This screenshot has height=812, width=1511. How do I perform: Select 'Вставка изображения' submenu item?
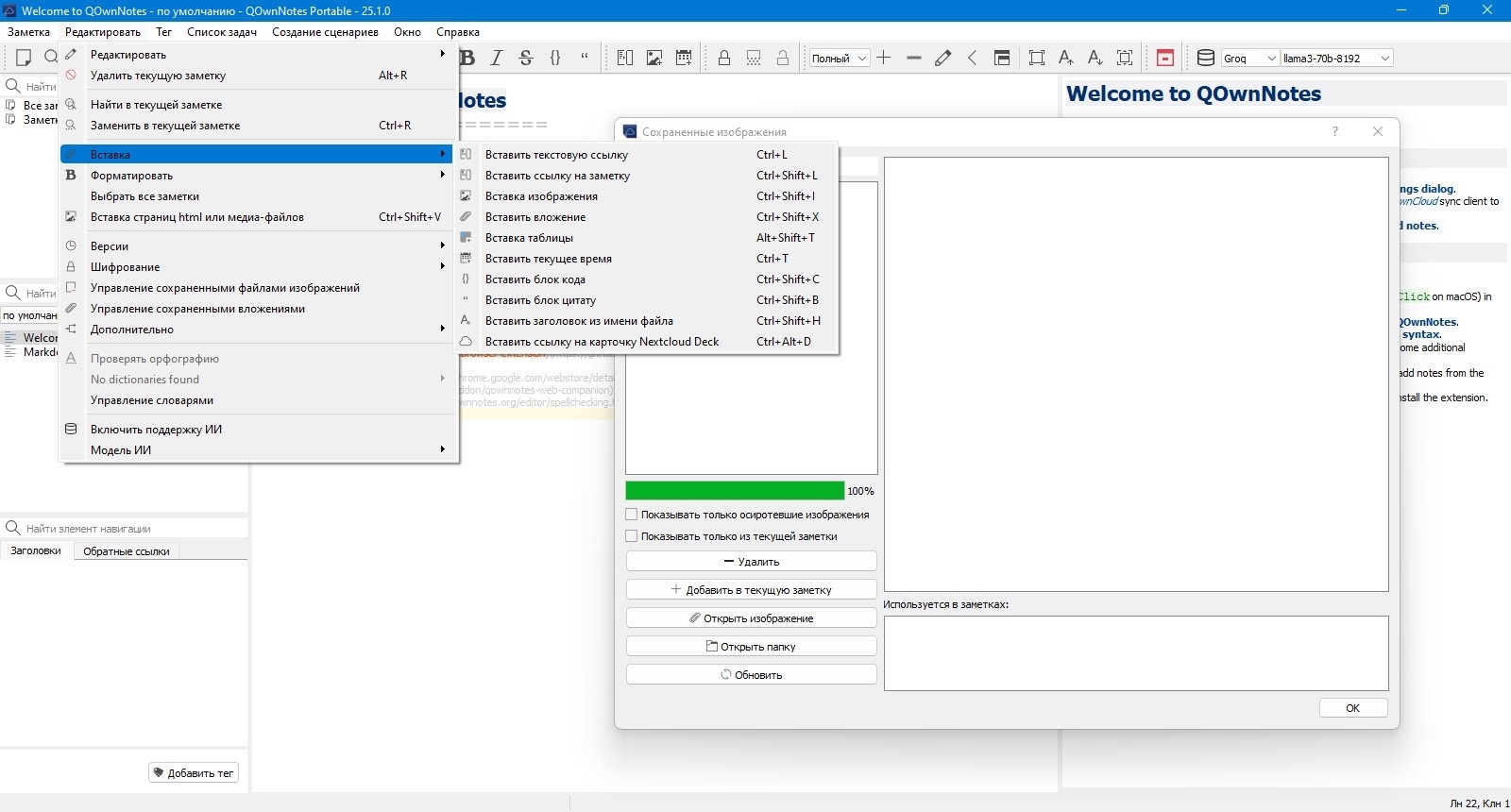(647, 196)
